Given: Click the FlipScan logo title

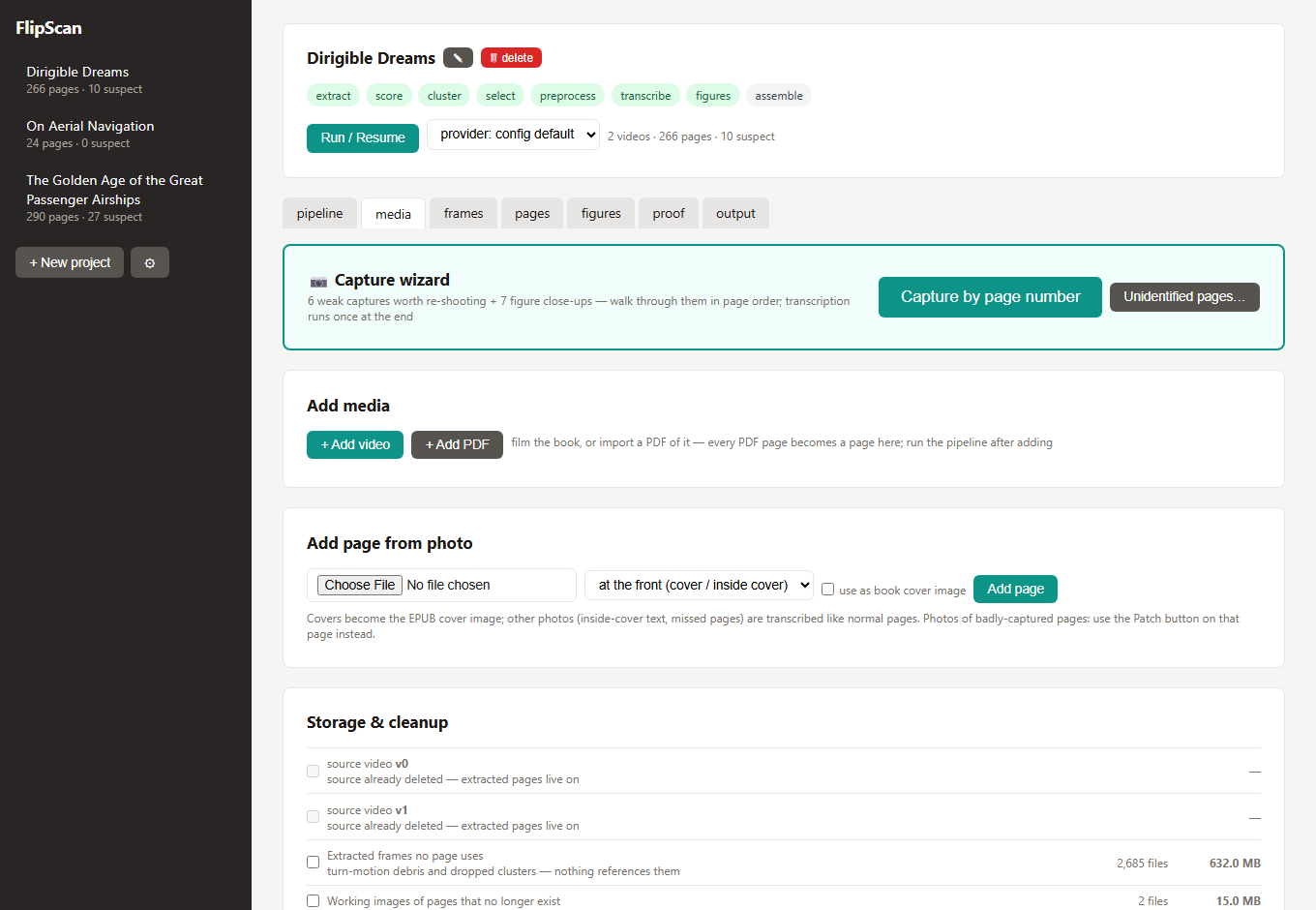Looking at the screenshot, I should click(x=48, y=28).
